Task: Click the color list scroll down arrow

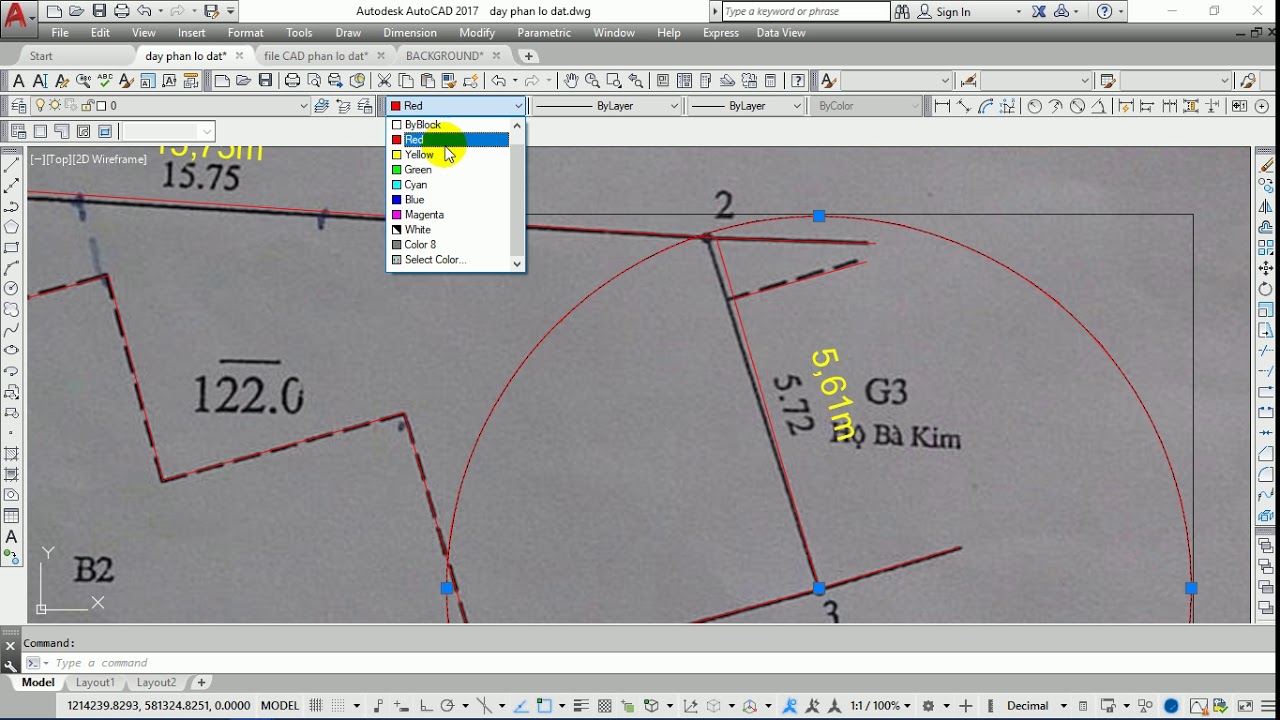Action: 517,264
